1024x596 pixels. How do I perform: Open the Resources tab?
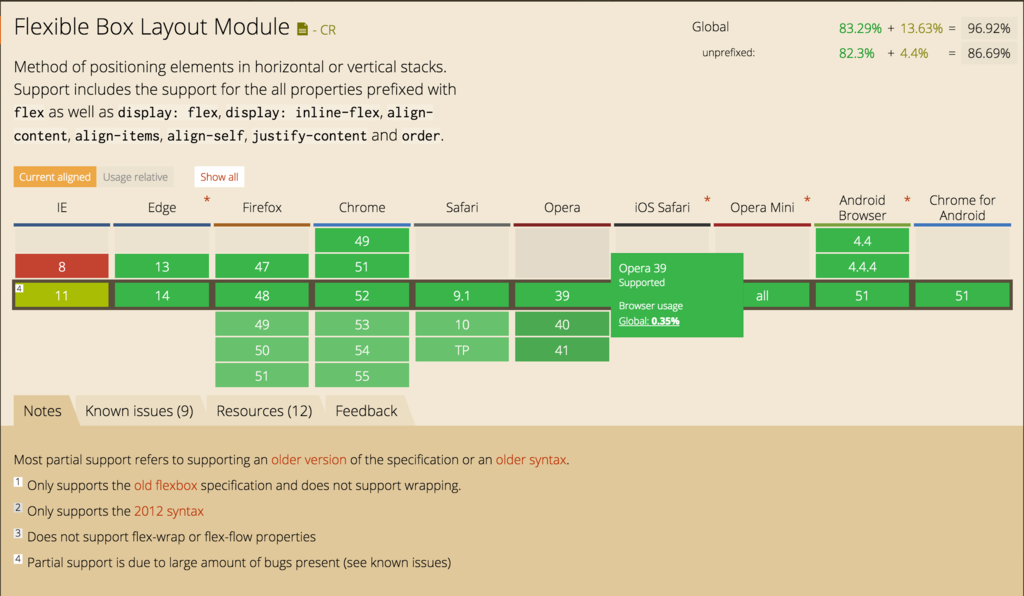pos(263,410)
